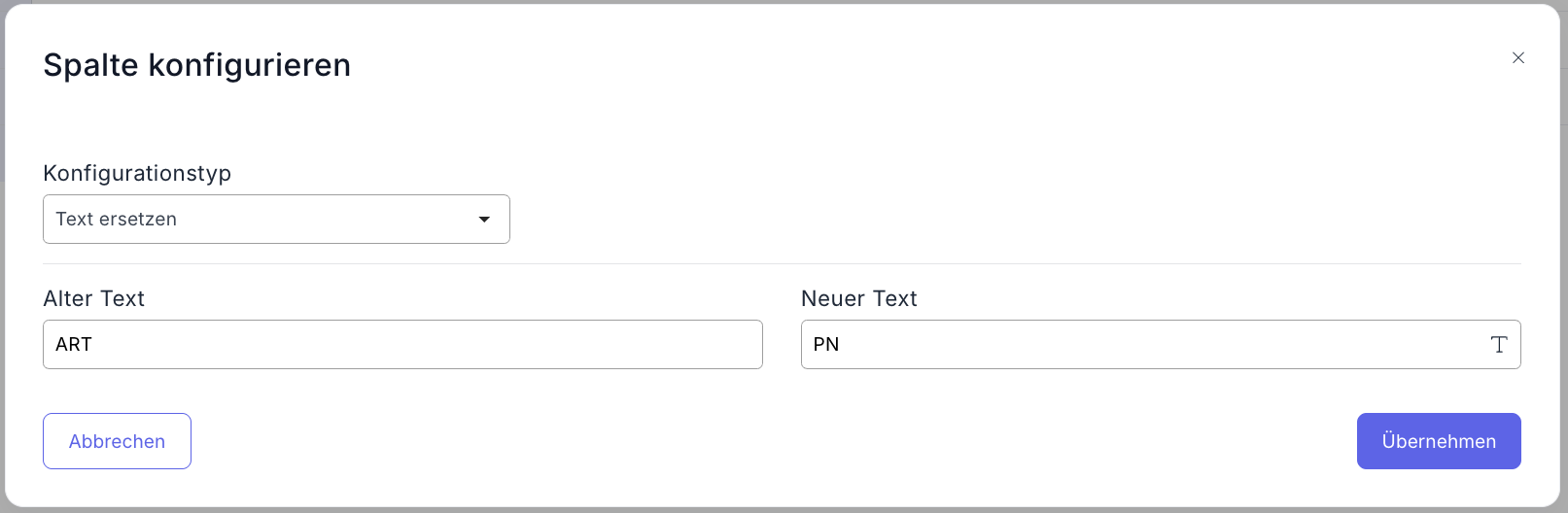
Task: Click the gap between the two text fields
Action: tap(782, 345)
